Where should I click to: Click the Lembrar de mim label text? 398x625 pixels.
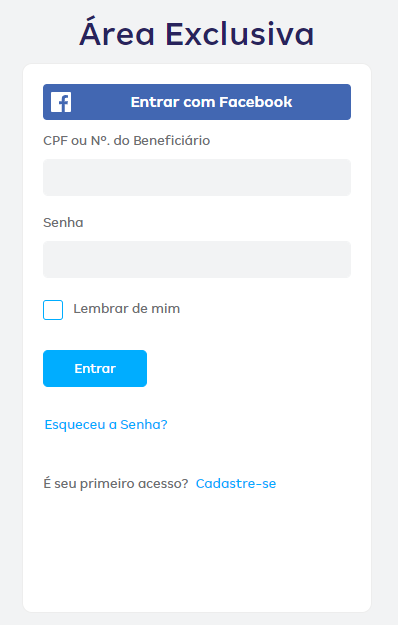pyautogui.click(x=127, y=309)
